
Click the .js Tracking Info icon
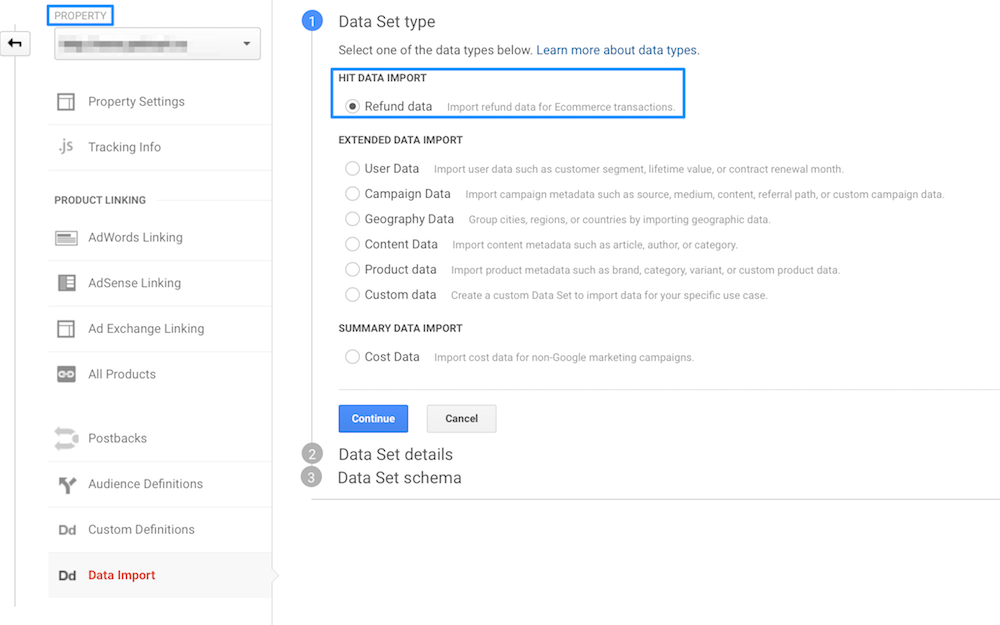(x=66, y=147)
